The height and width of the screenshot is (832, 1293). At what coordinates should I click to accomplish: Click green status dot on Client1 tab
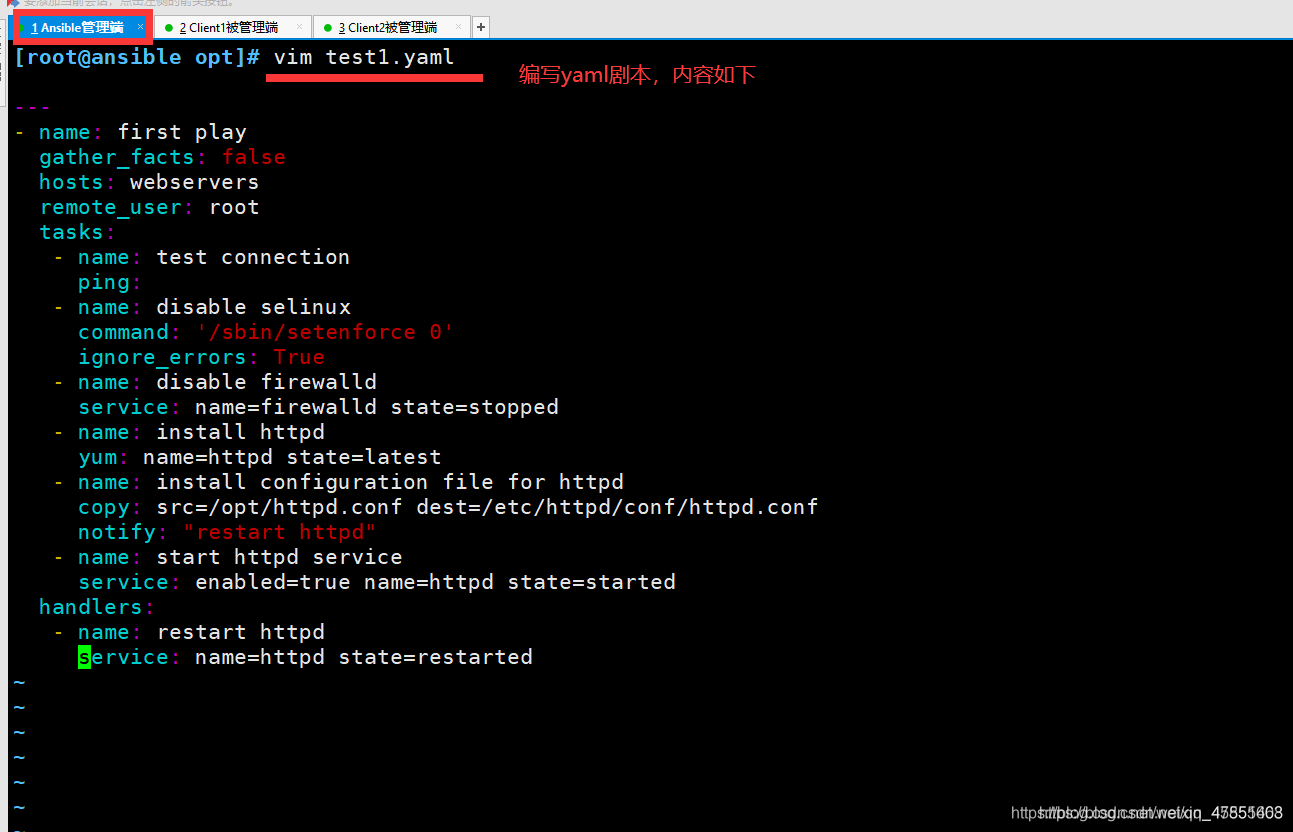[x=169, y=28]
